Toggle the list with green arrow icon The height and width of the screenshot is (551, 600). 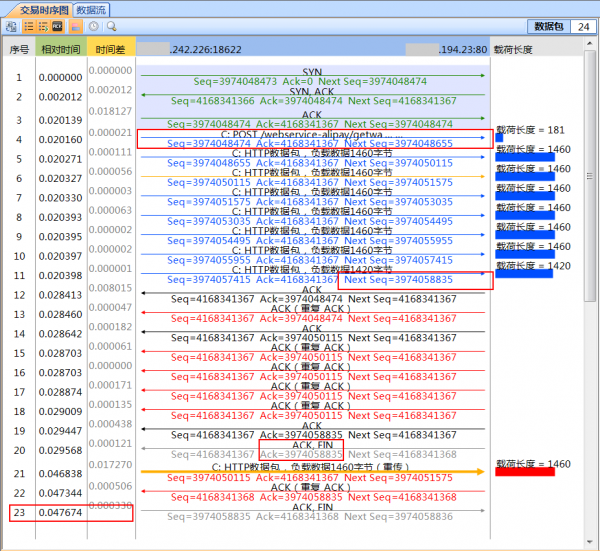click(43, 26)
